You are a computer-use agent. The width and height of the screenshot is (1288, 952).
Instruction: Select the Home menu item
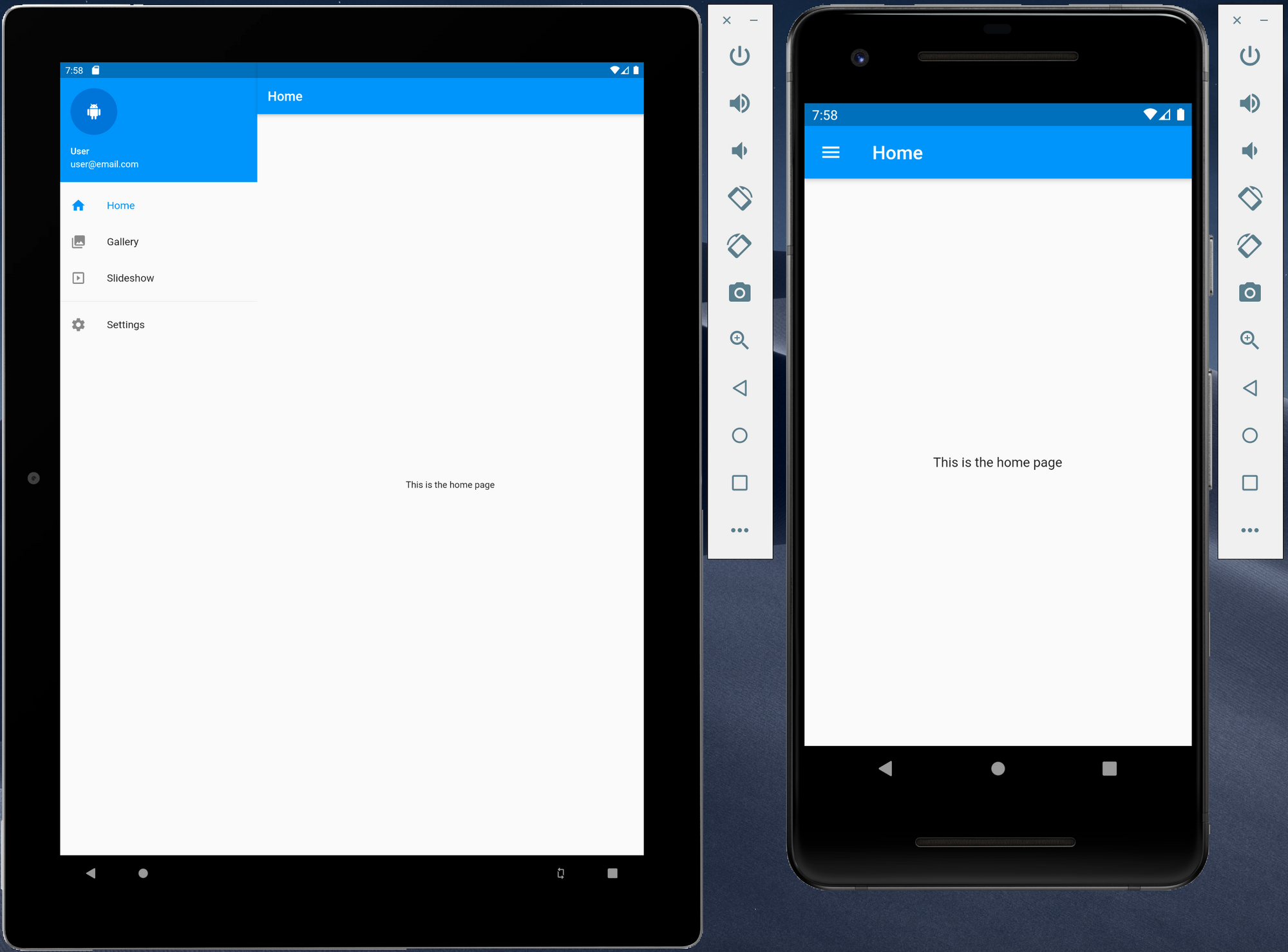pos(121,205)
